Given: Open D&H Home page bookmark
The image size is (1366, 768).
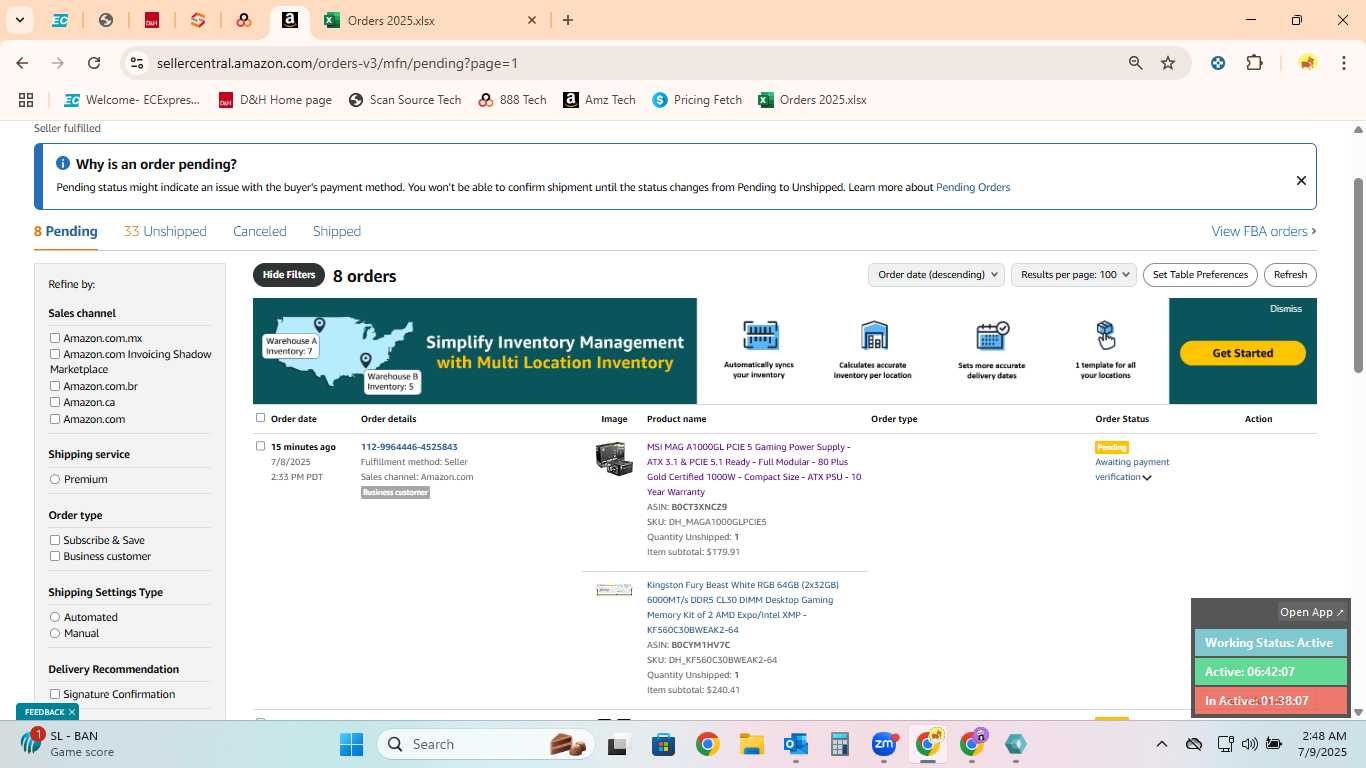Looking at the screenshot, I should pos(275,100).
